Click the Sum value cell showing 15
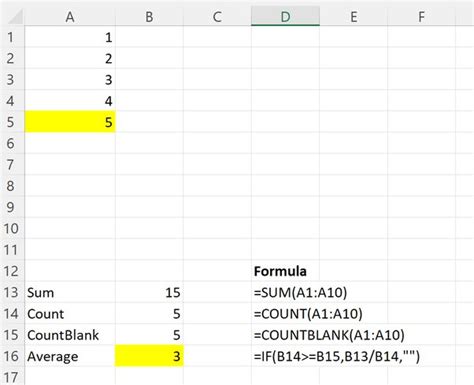This screenshot has width=474, height=385. pos(149,292)
